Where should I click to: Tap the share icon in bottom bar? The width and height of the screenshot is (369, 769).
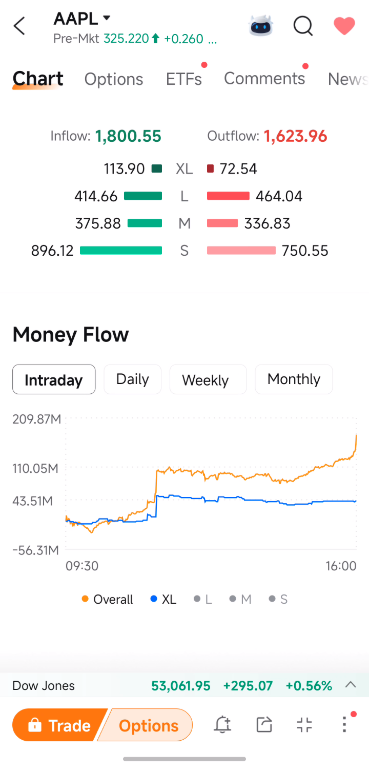[264, 724]
